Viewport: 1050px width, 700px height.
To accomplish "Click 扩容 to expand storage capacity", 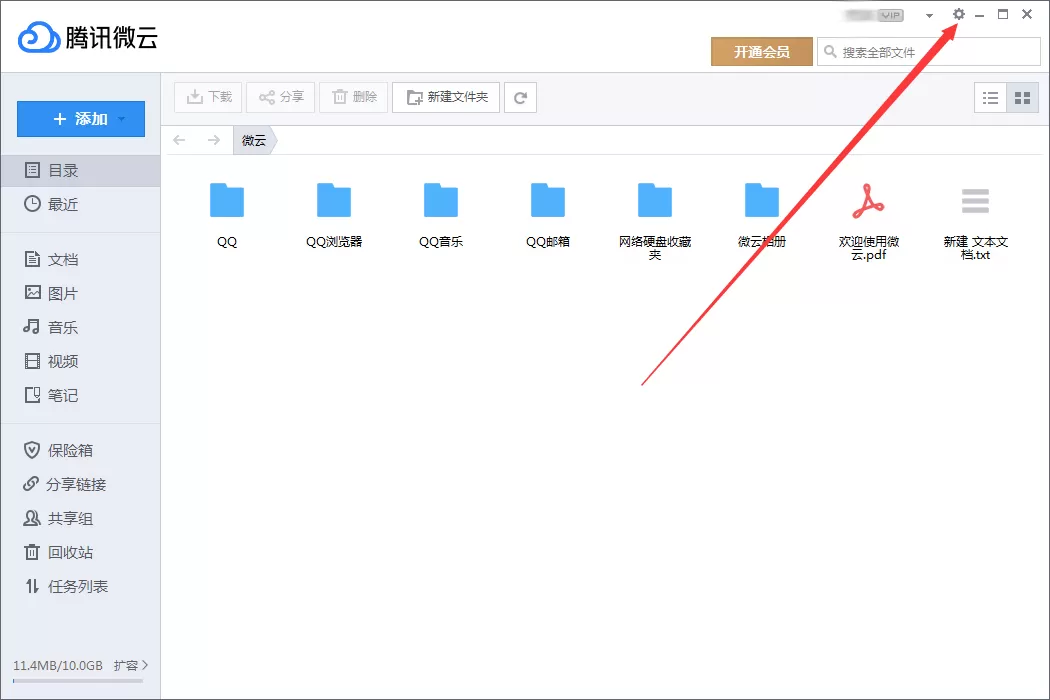I will pyautogui.click(x=131, y=665).
